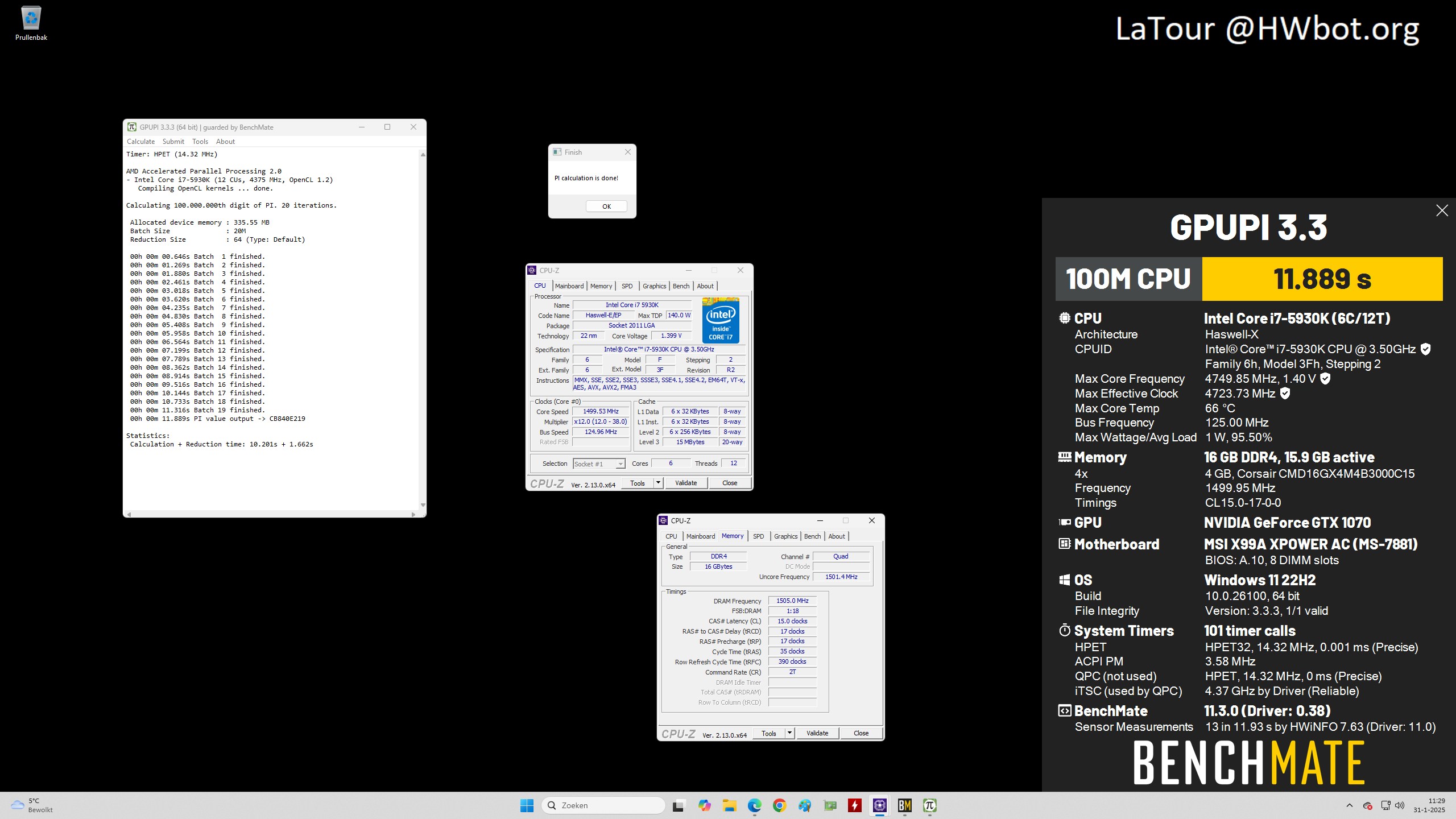Click the 11.889 s score in BenchMate
The image size is (1456, 819).
pos(1322,279)
